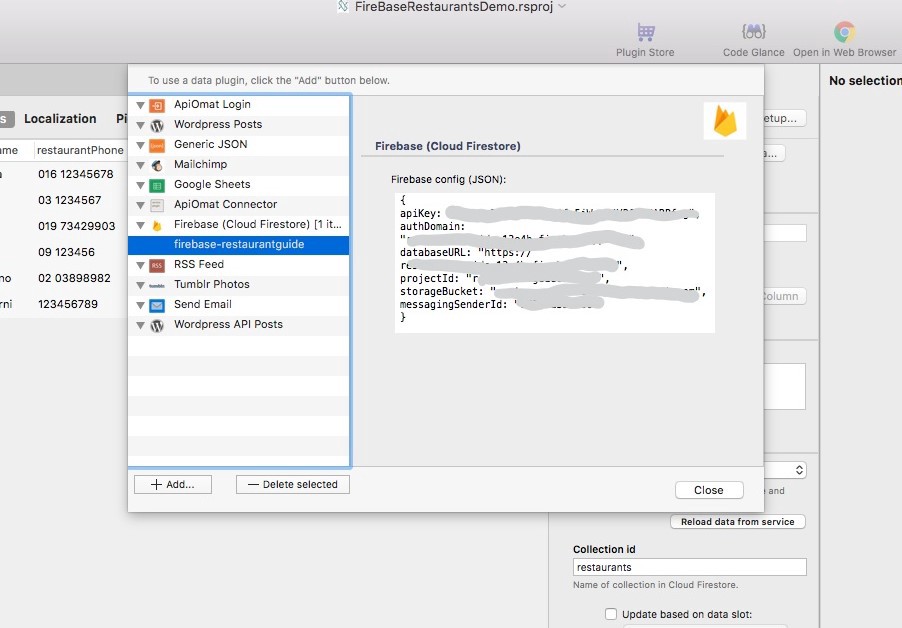The height and width of the screenshot is (628, 902).
Task: Click the ApiOmat Login plugin icon
Action: click(x=157, y=105)
